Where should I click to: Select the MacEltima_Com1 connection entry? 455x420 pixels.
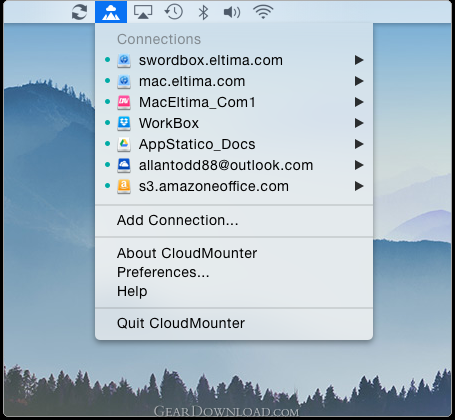[234, 102]
